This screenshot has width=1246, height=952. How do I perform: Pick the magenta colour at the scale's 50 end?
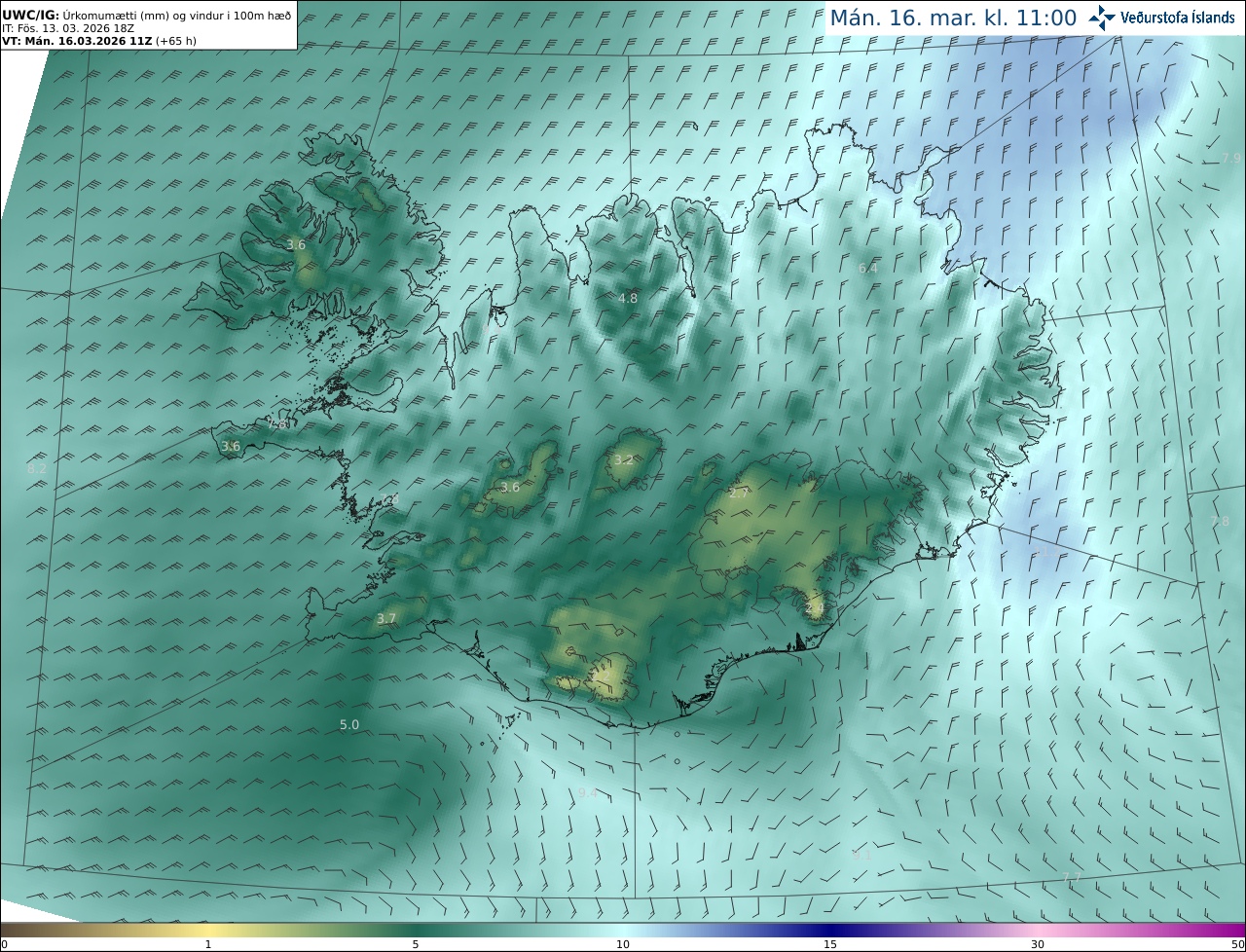tap(1237, 929)
